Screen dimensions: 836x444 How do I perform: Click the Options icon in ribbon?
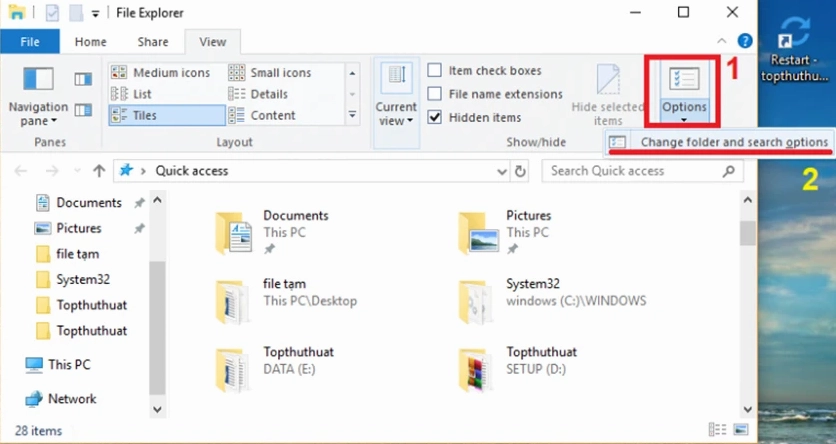[x=683, y=80]
